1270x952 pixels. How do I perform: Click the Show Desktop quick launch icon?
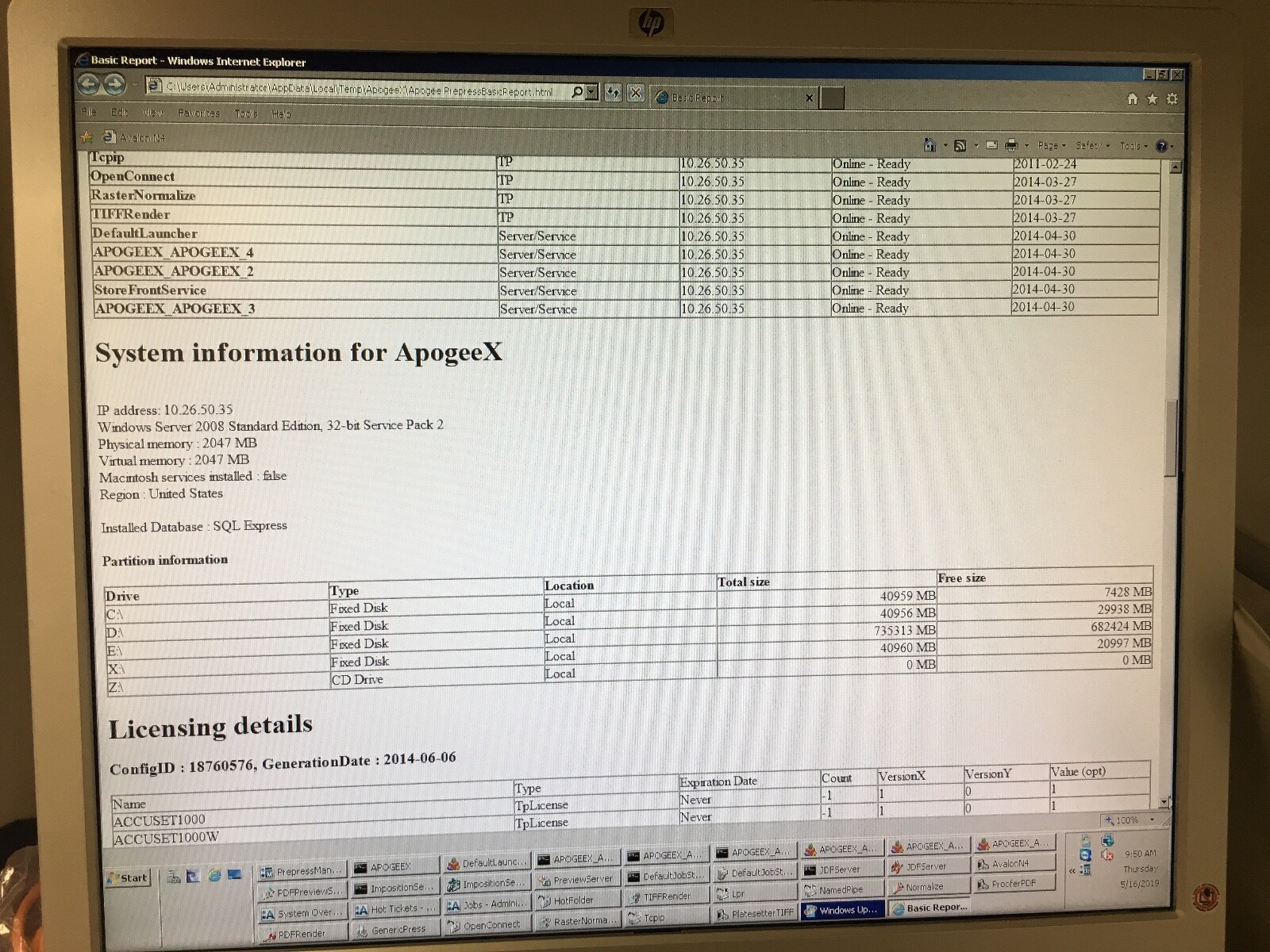[x=234, y=875]
